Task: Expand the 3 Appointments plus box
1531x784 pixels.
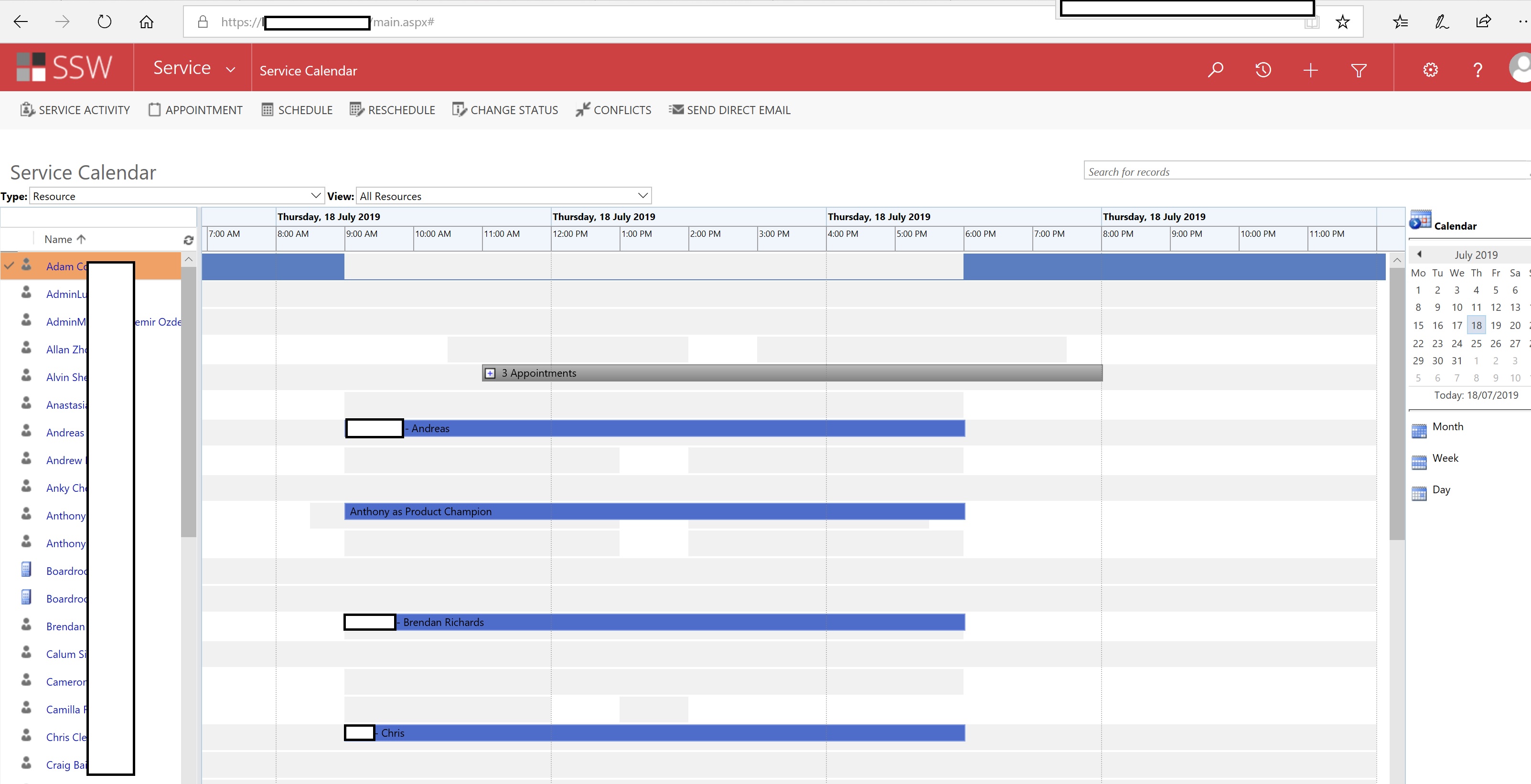Action: tap(490, 373)
